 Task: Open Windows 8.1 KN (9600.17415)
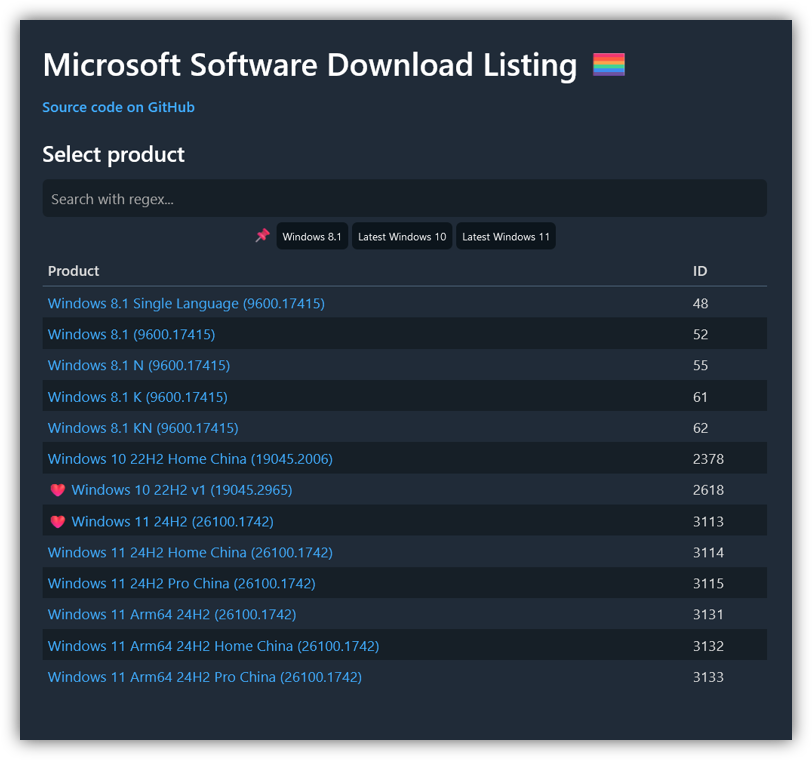coord(143,428)
